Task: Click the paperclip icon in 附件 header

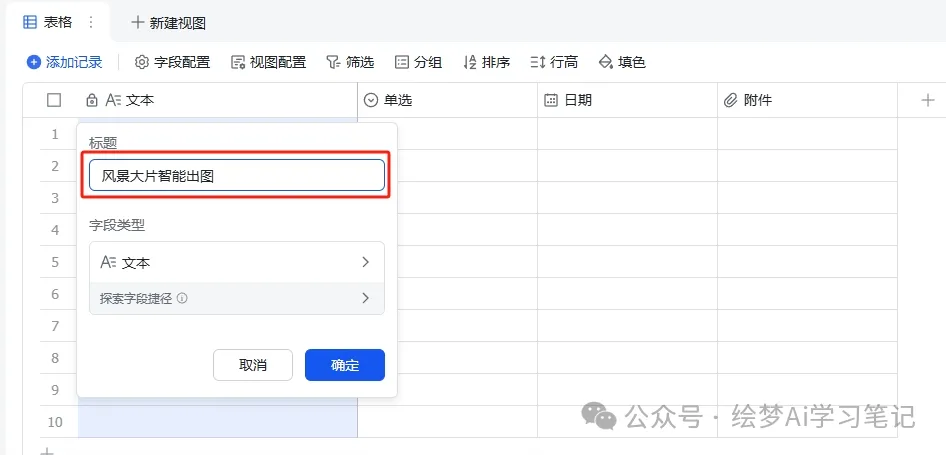Action: (x=731, y=100)
